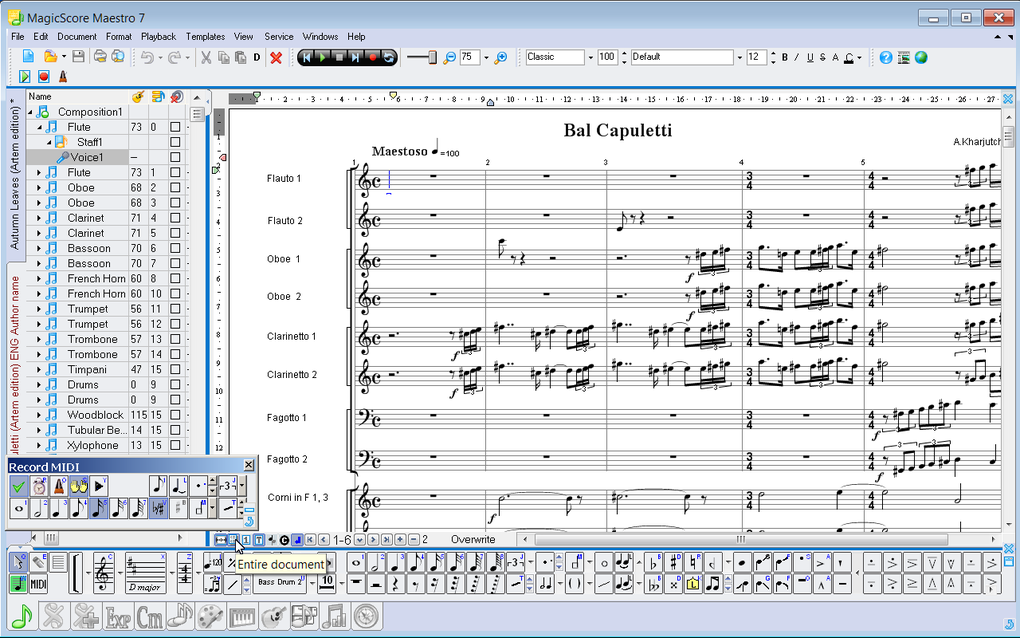Click the green play button in the transport bar
The image size is (1020, 638).
pyautogui.click(x=323, y=57)
